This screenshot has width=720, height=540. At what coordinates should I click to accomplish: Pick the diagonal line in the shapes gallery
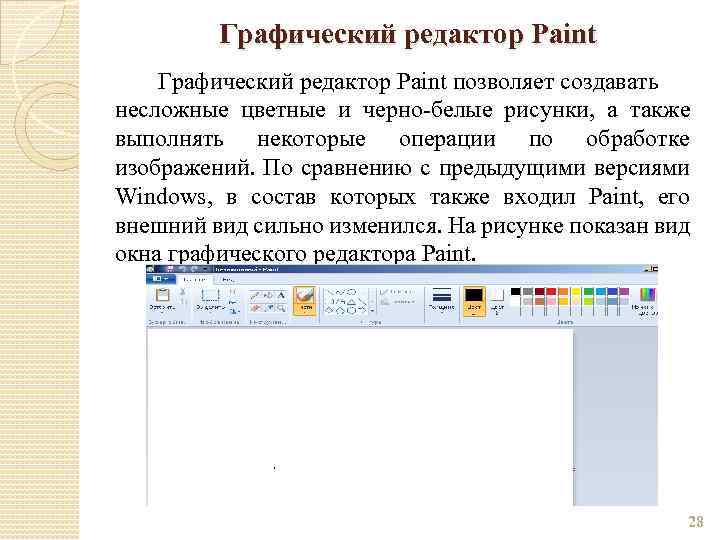(332, 292)
